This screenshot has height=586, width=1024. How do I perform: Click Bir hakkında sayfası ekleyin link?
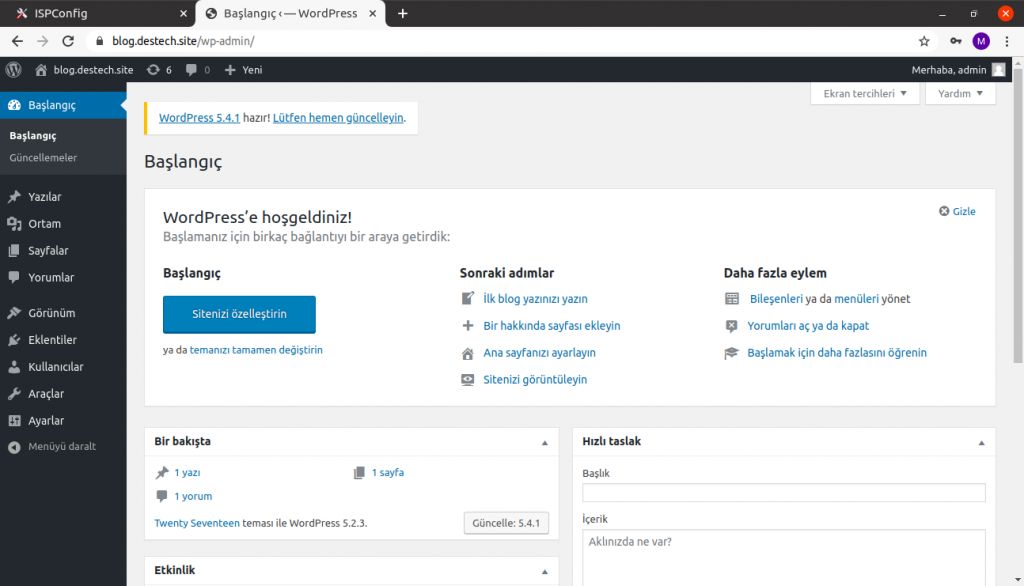pyautogui.click(x=552, y=325)
